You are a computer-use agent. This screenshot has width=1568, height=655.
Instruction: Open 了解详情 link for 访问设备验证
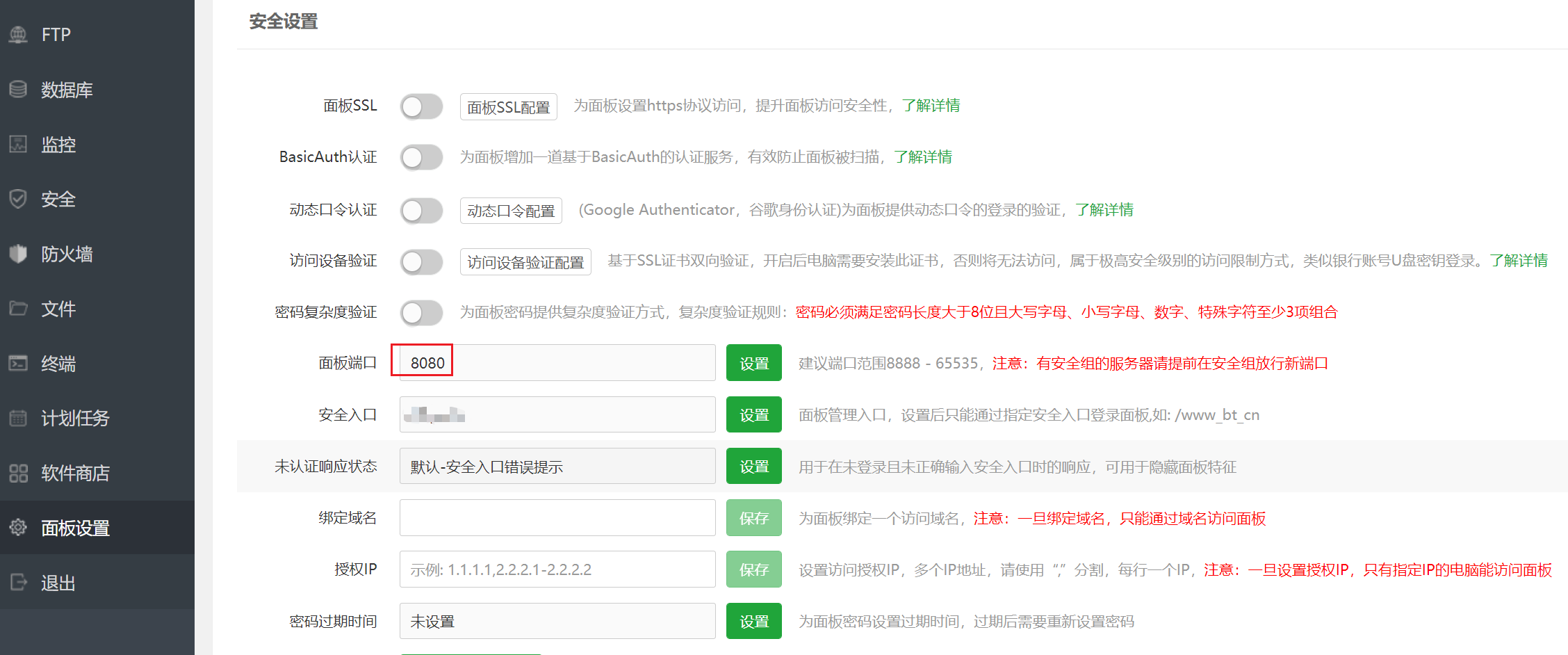[1519, 261]
